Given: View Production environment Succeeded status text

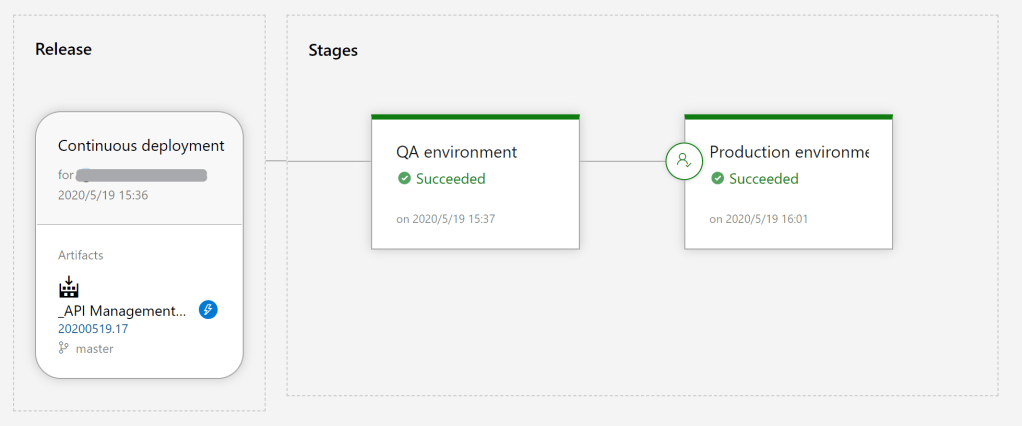Looking at the screenshot, I should (x=763, y=179).
